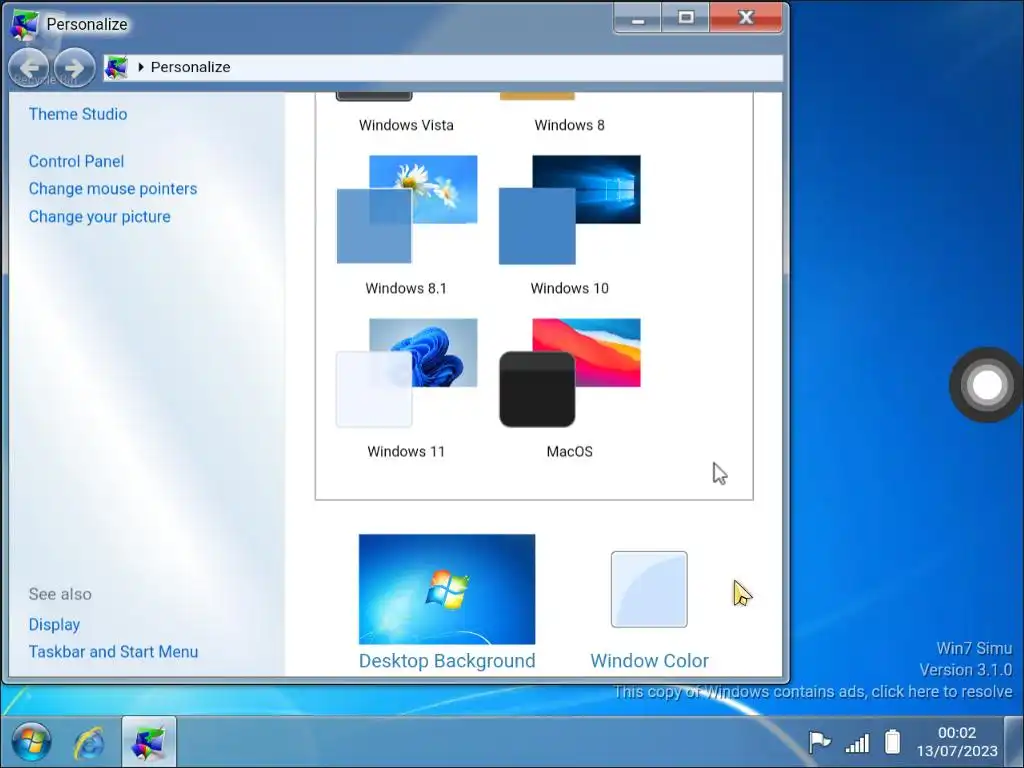The height and width of the screenshot is (768, 1024).
Task: Close the Personalize window
Action: 746,18
